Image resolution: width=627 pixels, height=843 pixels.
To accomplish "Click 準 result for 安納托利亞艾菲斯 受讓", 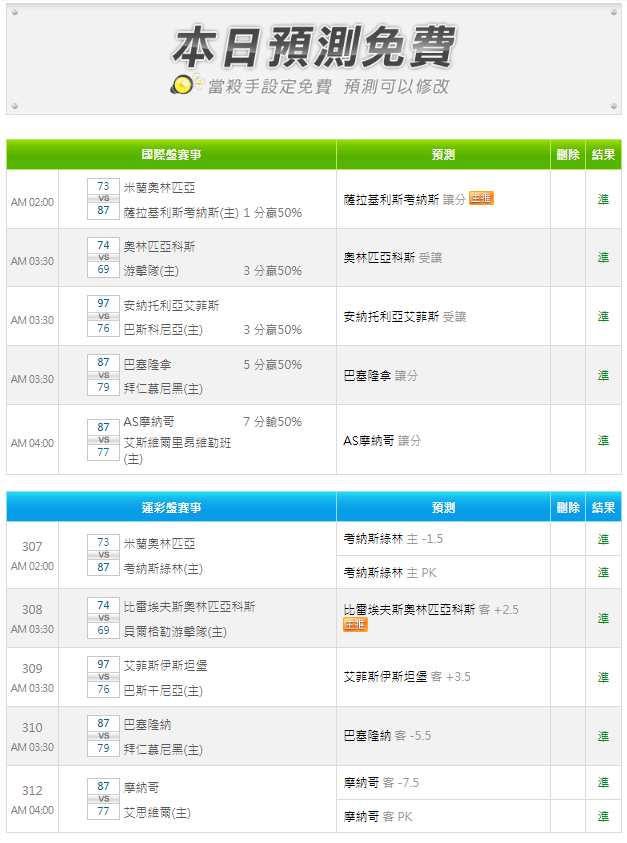I will click(603, 317).
